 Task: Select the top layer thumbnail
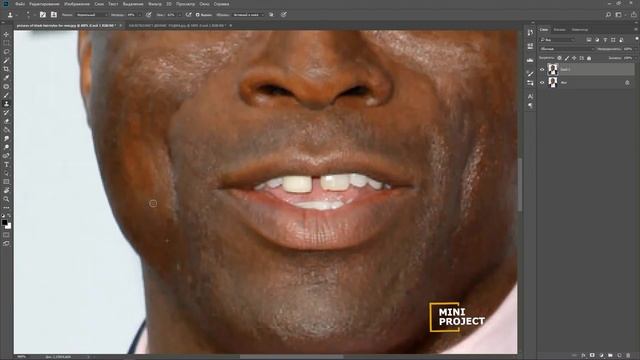pos(553,69)
